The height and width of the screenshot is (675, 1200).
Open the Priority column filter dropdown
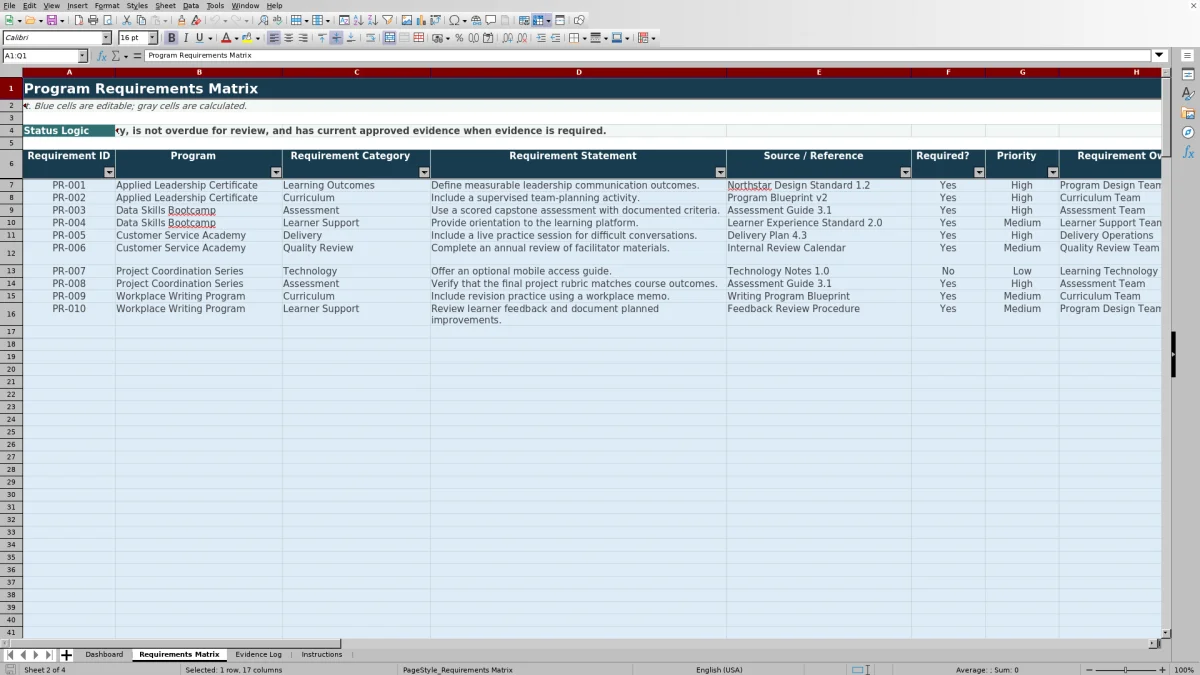click(x=1053, y=172)
